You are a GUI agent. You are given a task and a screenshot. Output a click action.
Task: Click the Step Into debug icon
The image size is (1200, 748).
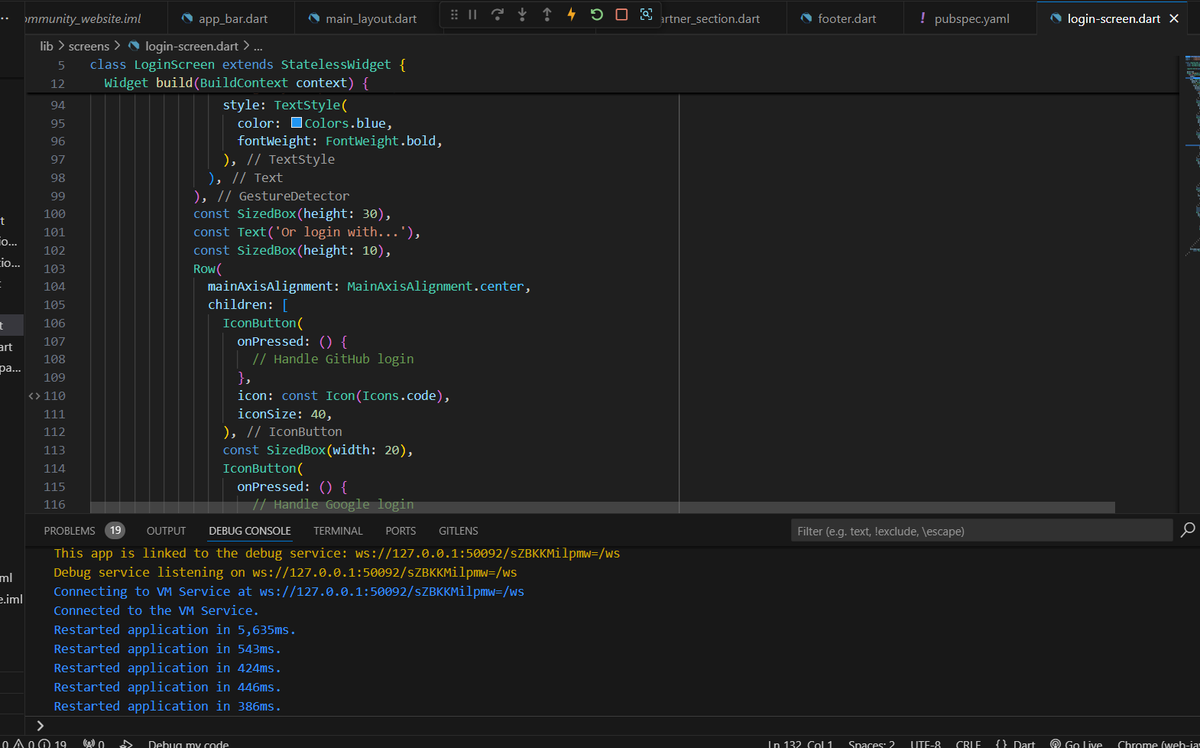pyautogui.click(x=522, y=15)
